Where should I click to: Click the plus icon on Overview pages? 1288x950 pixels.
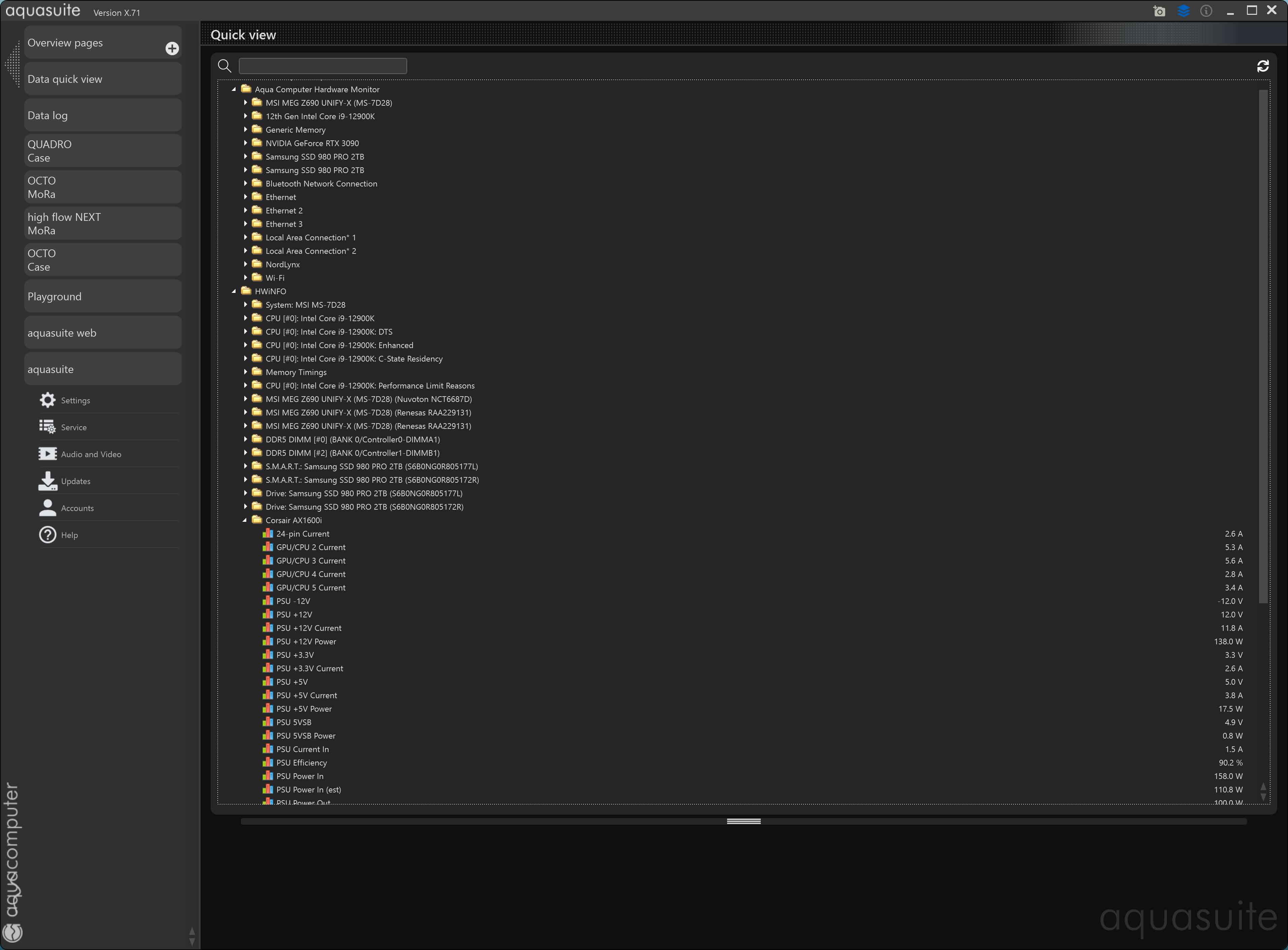tap(172, 48)
